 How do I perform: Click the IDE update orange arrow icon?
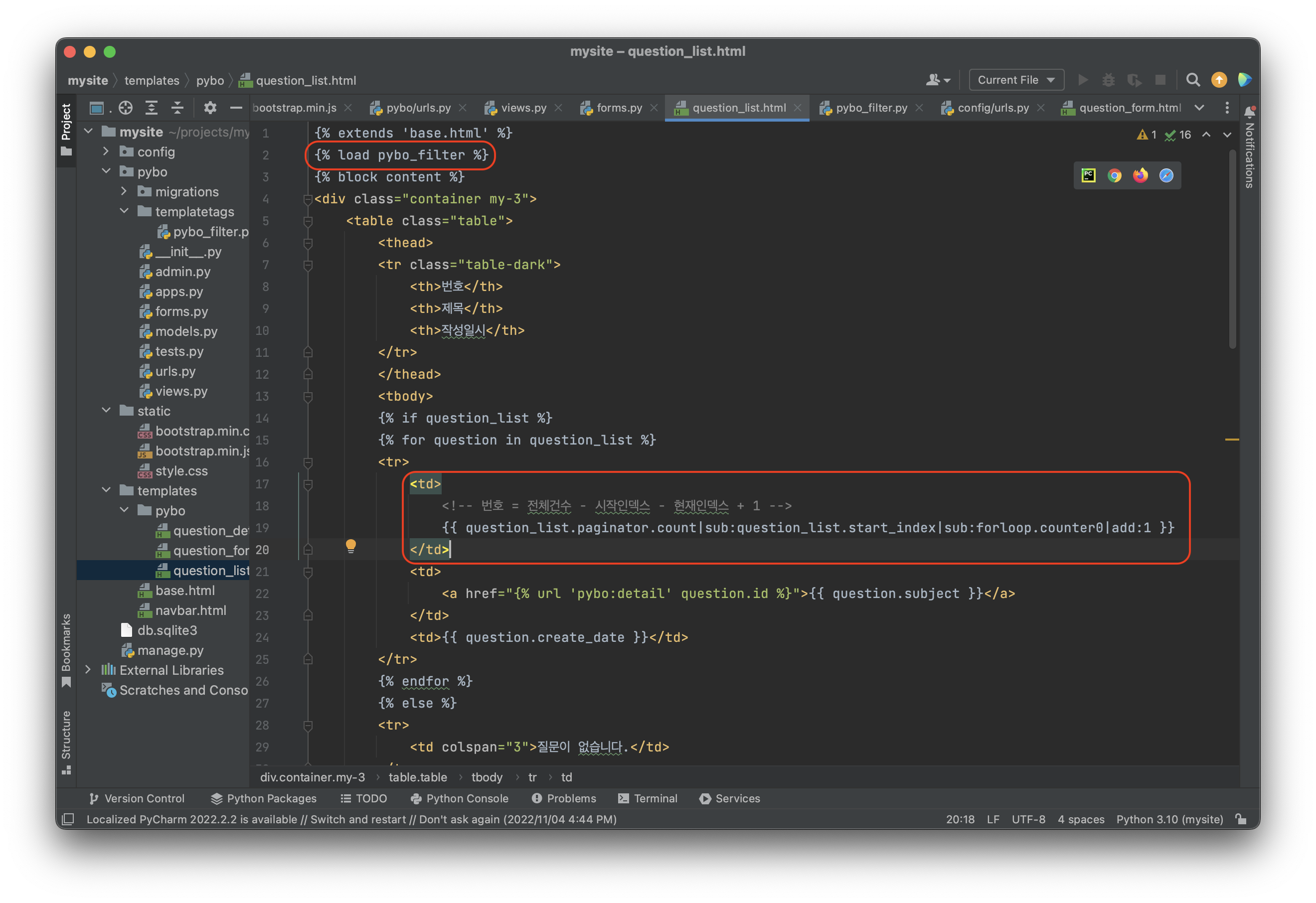point(1219,80)
